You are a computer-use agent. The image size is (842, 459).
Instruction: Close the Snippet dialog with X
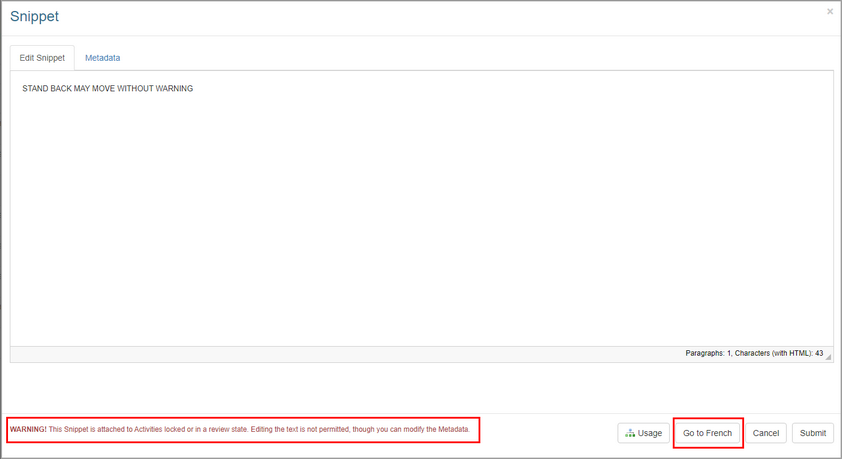[x=830, y=11]
